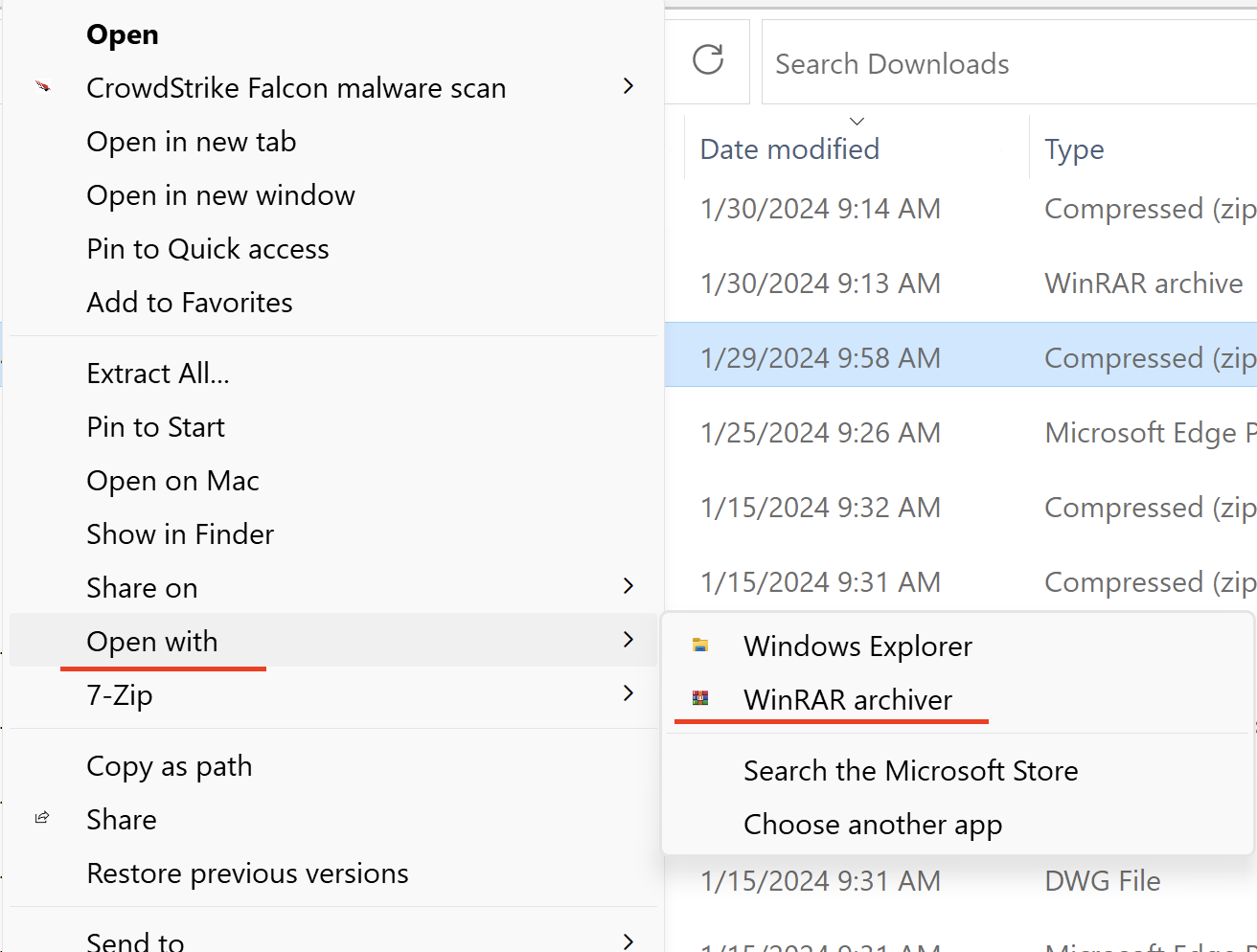Click the refresh icon beside the search box

pos(708,59)
